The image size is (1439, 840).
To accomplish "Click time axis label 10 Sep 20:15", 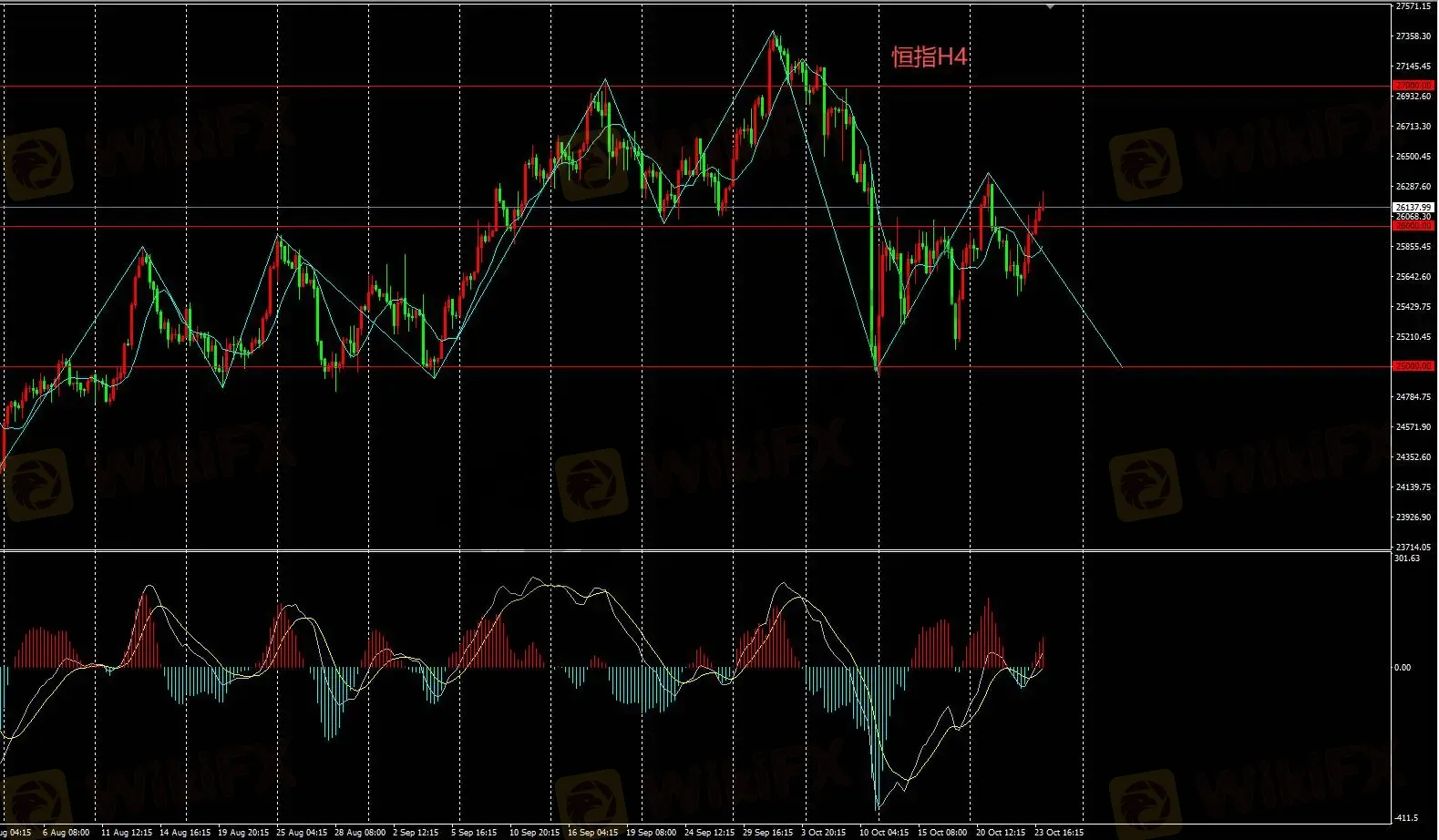I will pyautogui.click(x=534, y=833).
